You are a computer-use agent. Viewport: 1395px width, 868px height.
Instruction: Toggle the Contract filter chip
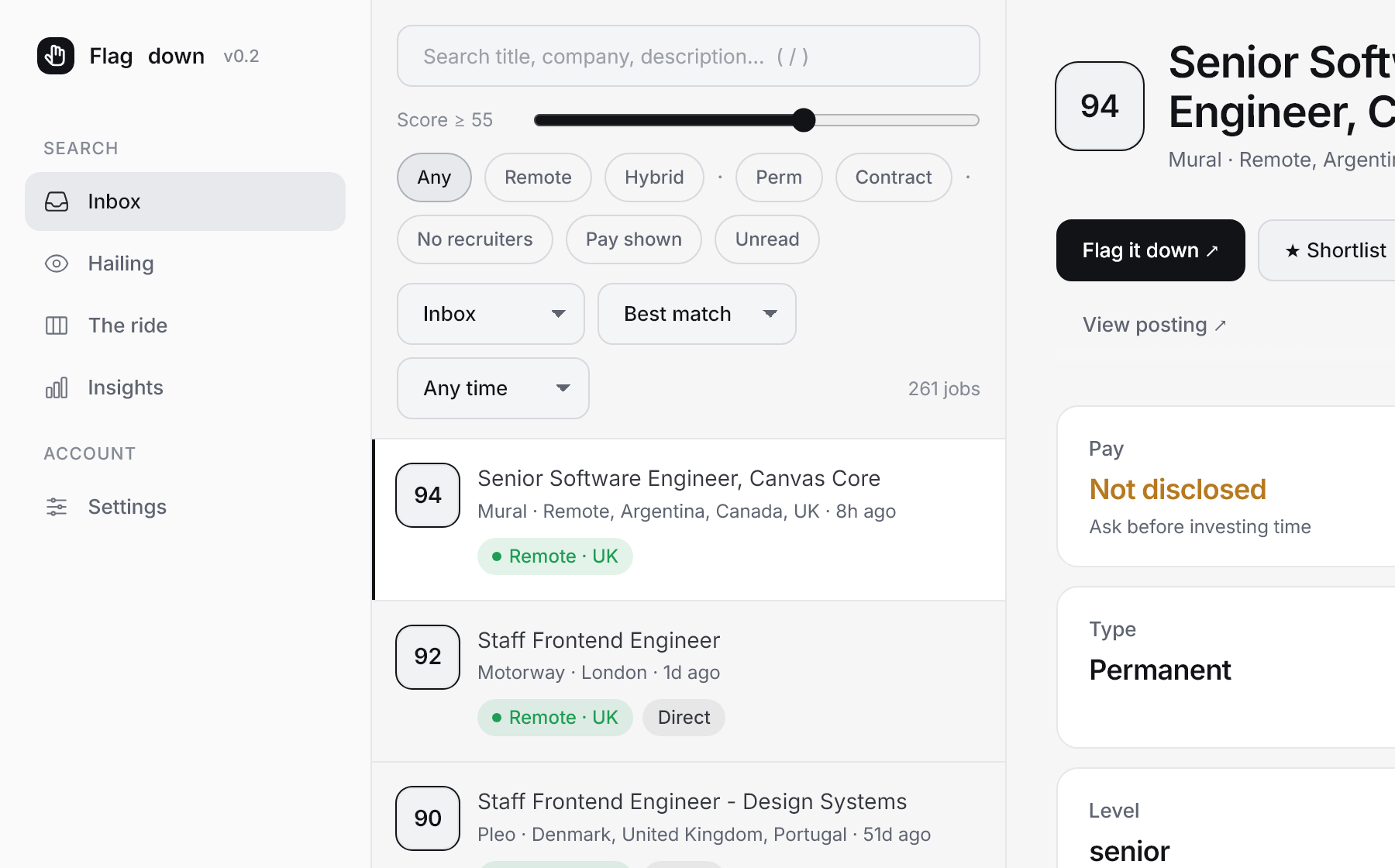[894, 177]
